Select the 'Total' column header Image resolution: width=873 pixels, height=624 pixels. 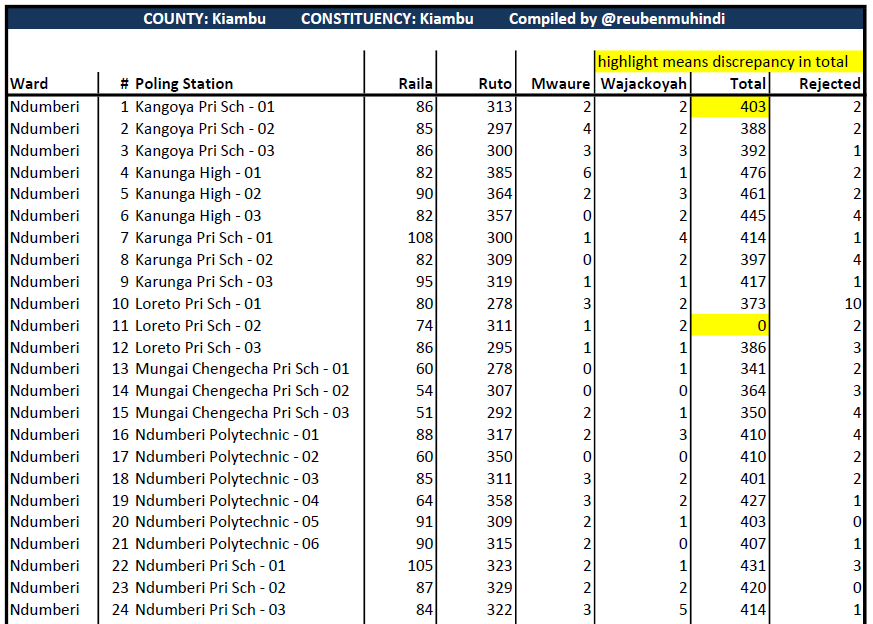(x=748, y=83)
